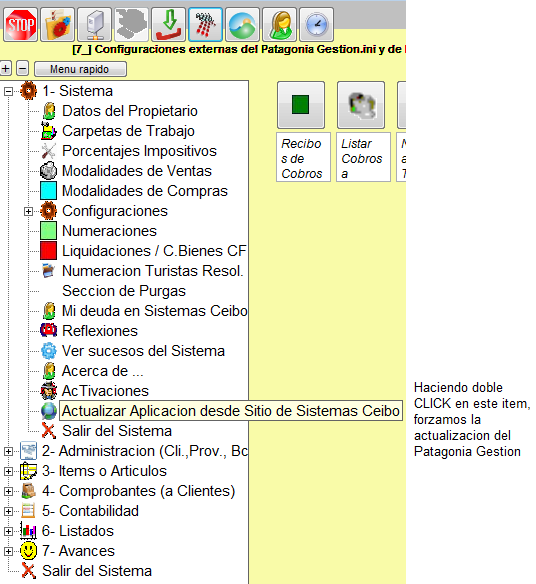
Task: Select Actualizar Aplicacion desde Sitio item
Action: coord(231,411)
